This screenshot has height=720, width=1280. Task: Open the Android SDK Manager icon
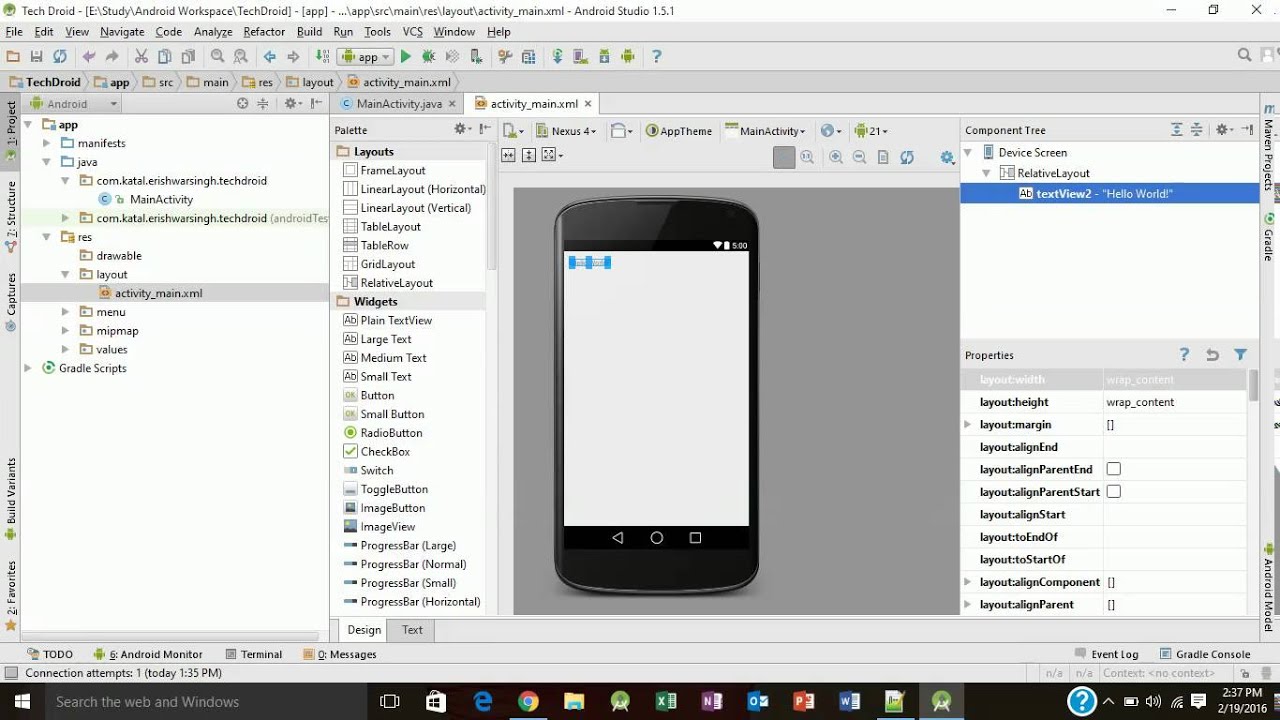tap(605, 57)
